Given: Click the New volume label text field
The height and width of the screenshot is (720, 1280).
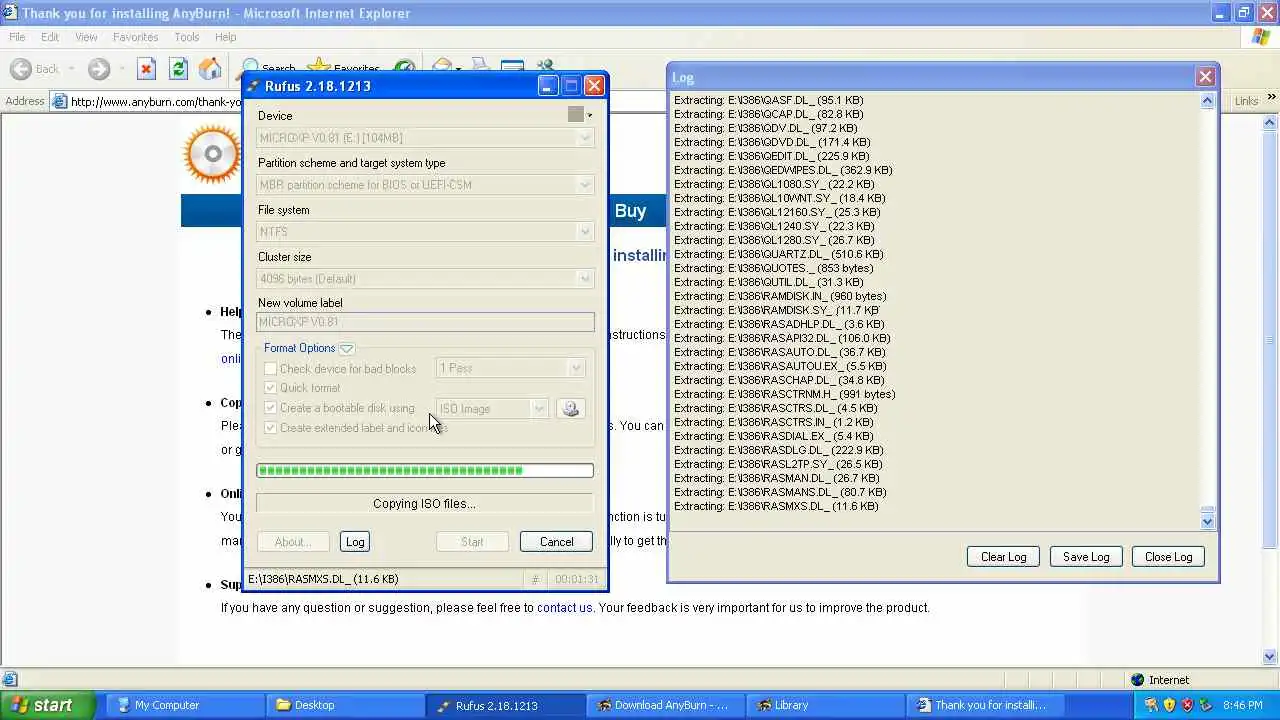Looking at the screenshot, I should coord(425,322).
